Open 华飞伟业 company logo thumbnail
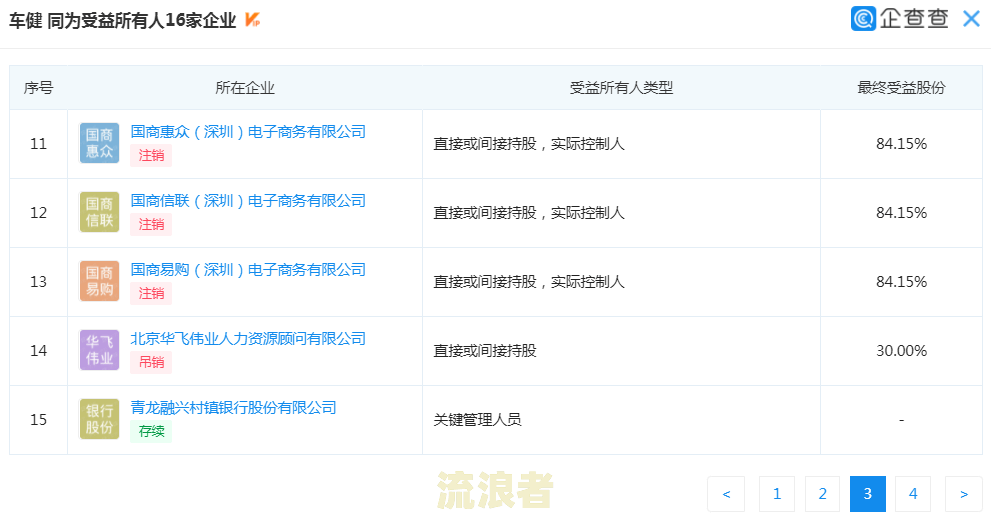Image resolution: width=991 pixels, height=520 pixels. 99,350
